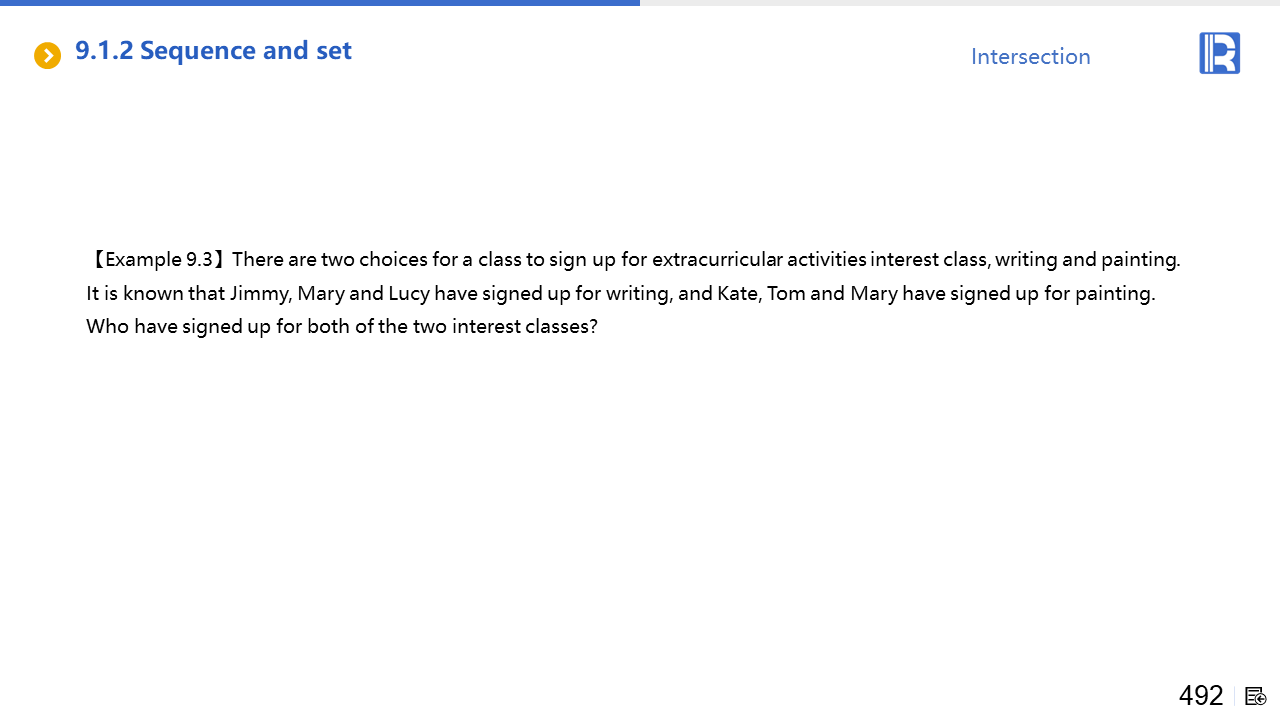The image size is (1280, 720).
Task: Click the unfilled grey portion of progress bar
Action: (960, 3)
